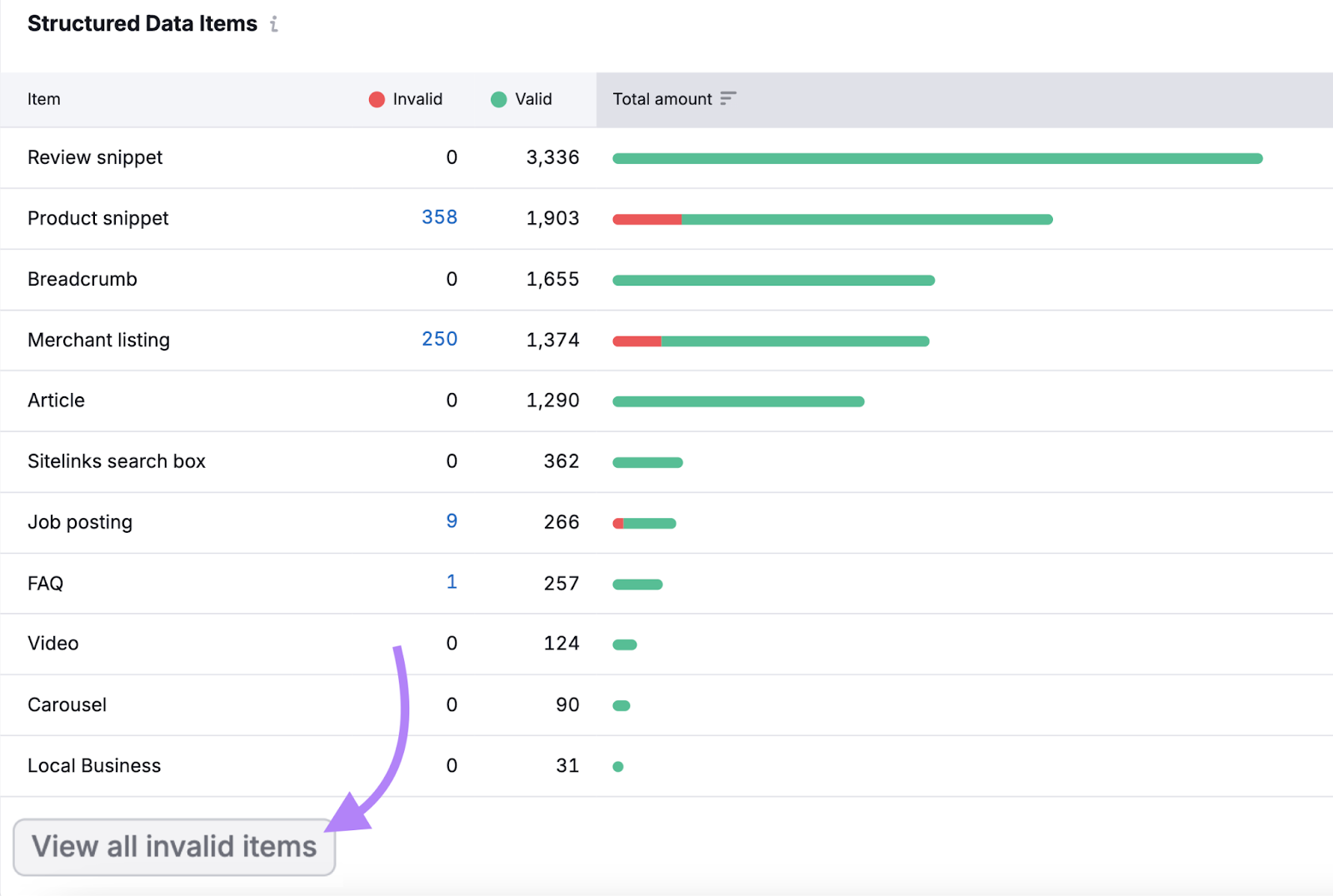Click the red segment of Product snippet bar
Viewport: 1333px width, 896px height.
647,220
